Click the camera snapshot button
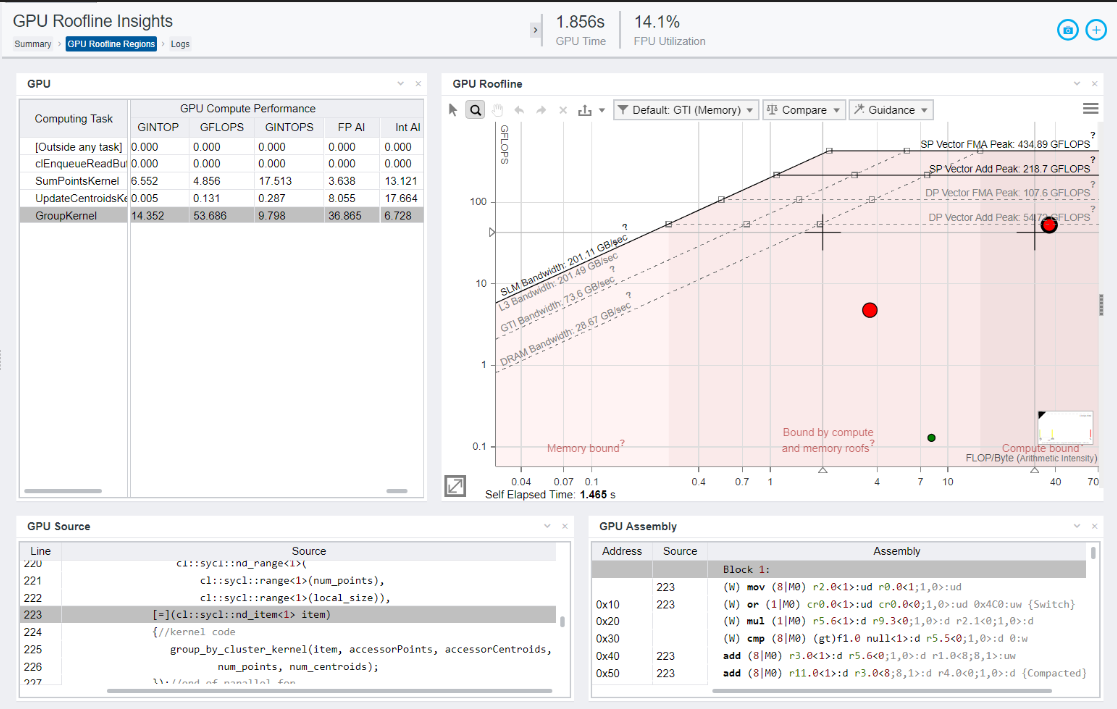Viewport: 1117px width, 709px height. [x=1068, y=30]
